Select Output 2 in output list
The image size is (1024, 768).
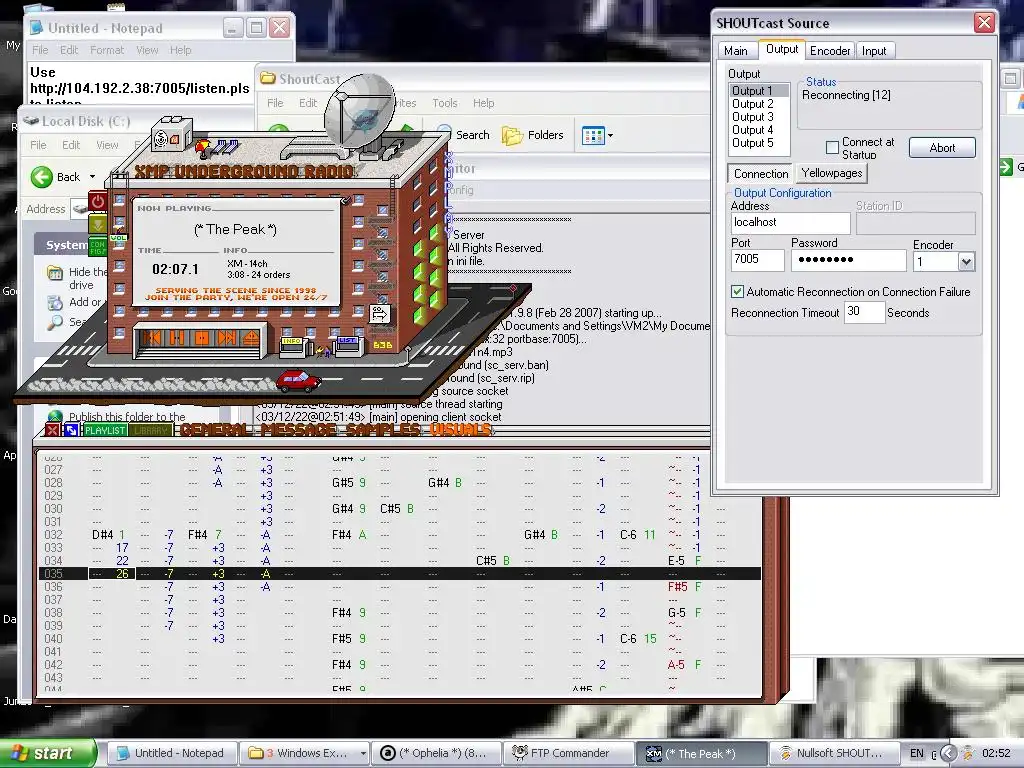coord(759,104)
